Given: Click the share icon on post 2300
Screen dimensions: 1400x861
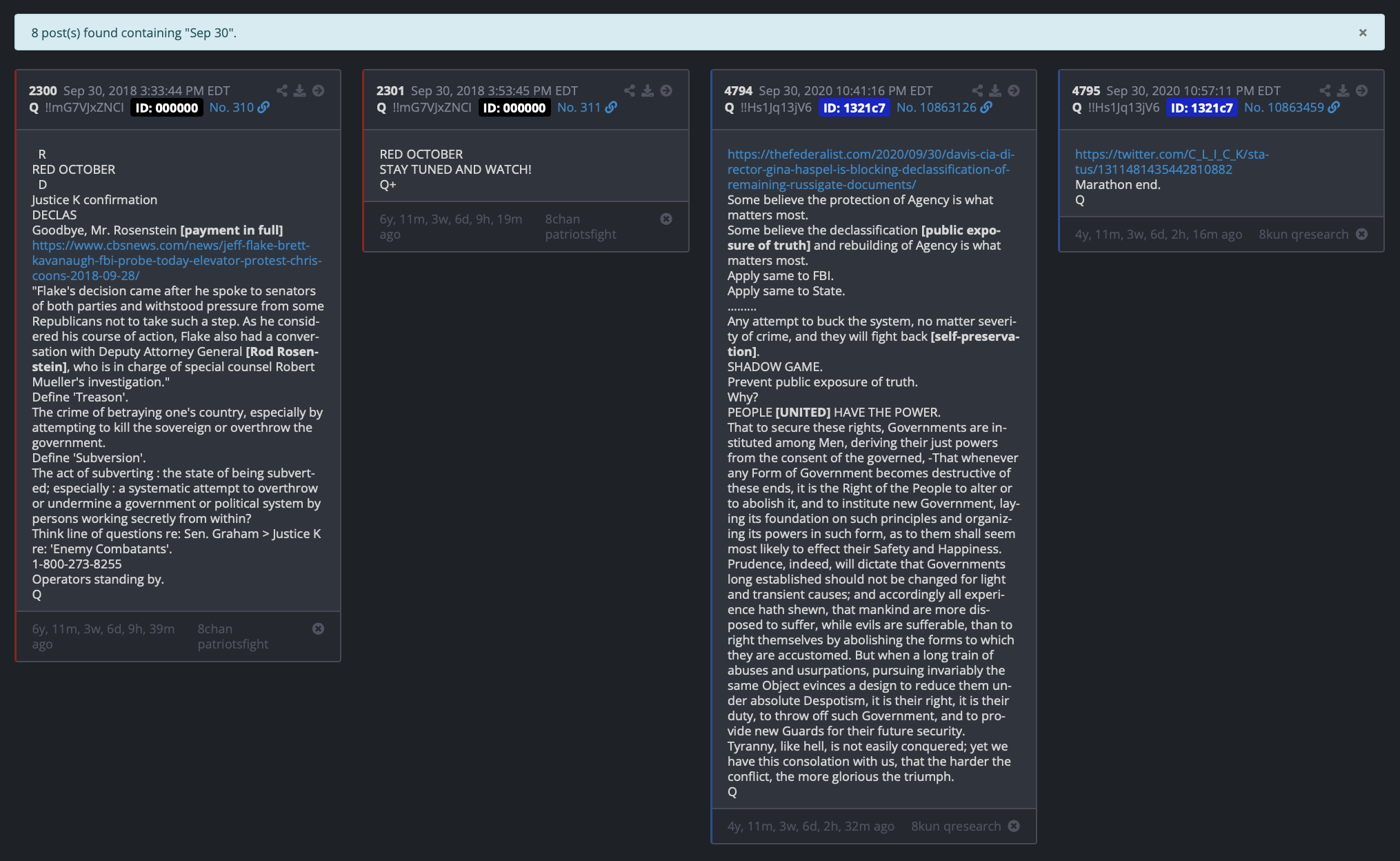Looking at the screenshot, I should tap(282, 90).
